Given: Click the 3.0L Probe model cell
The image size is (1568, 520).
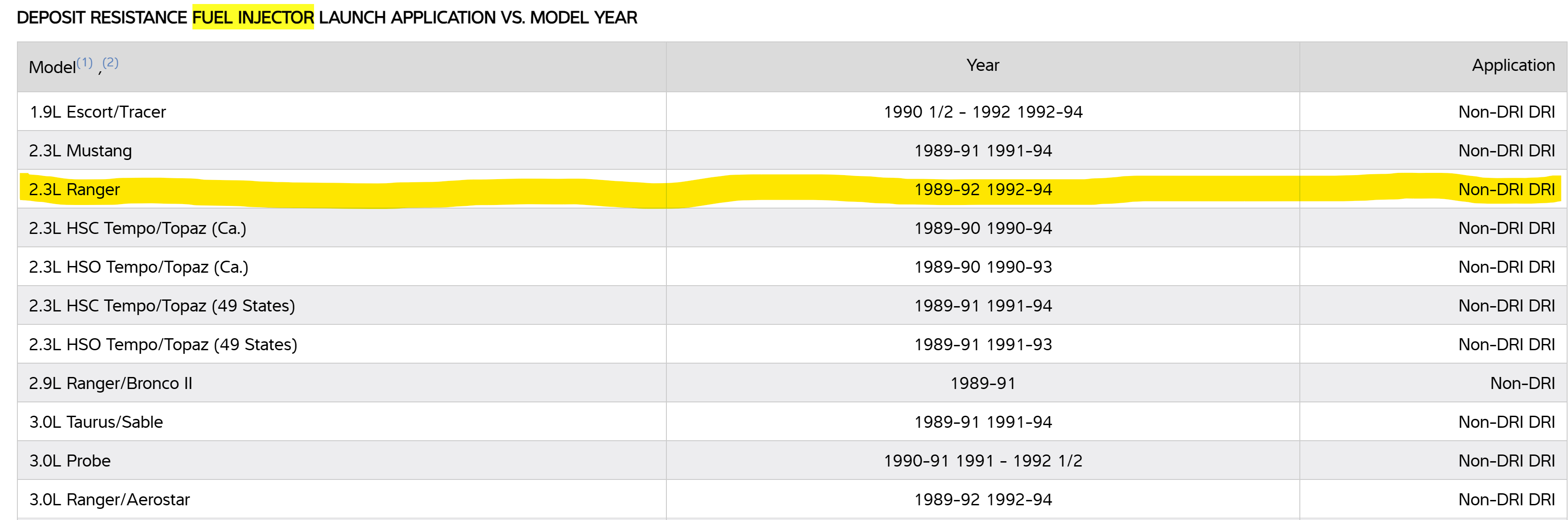Looking at the screenshot, I should pos(70,461).
